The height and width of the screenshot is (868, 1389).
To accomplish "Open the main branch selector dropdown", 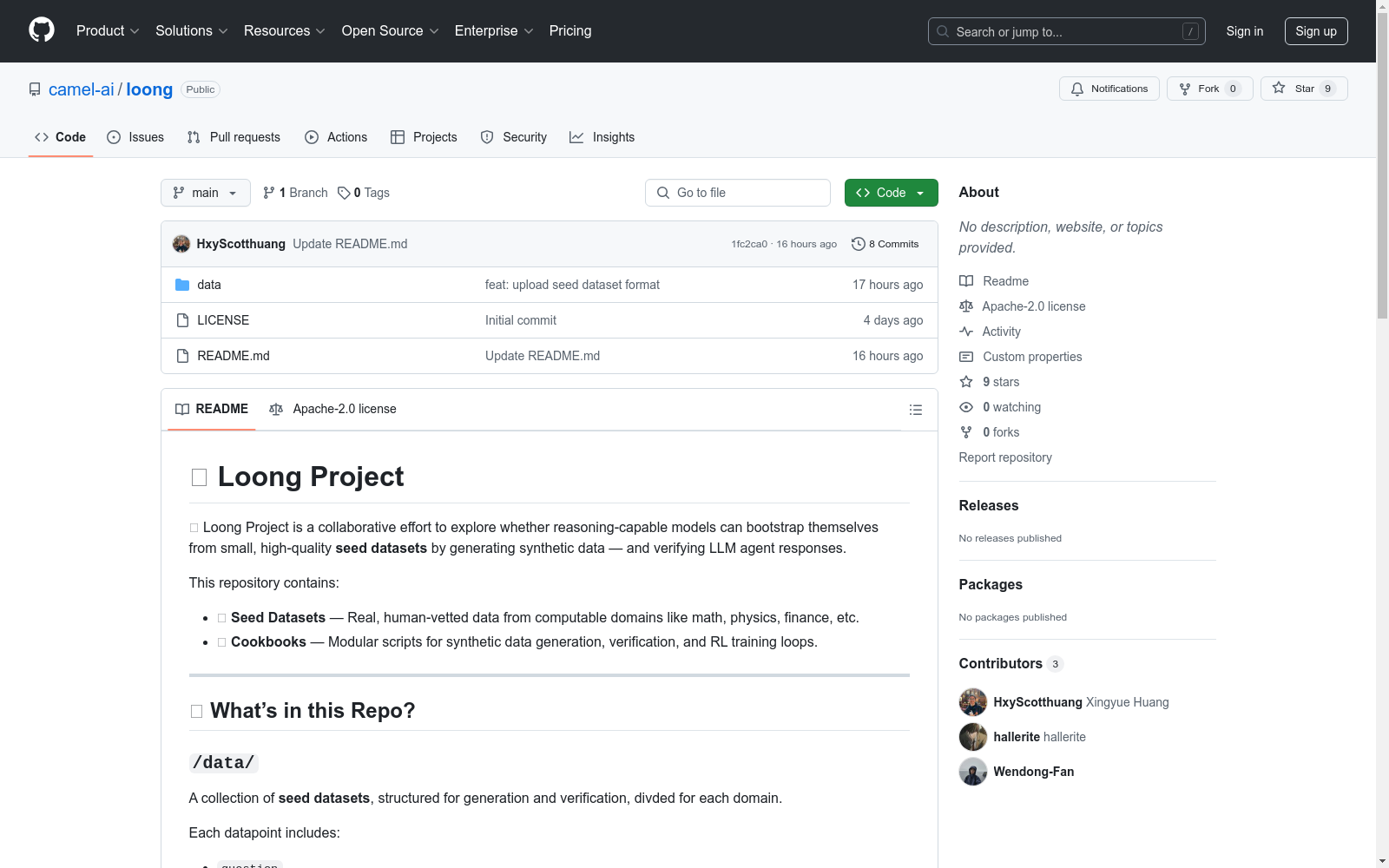I will click(206, 193).
